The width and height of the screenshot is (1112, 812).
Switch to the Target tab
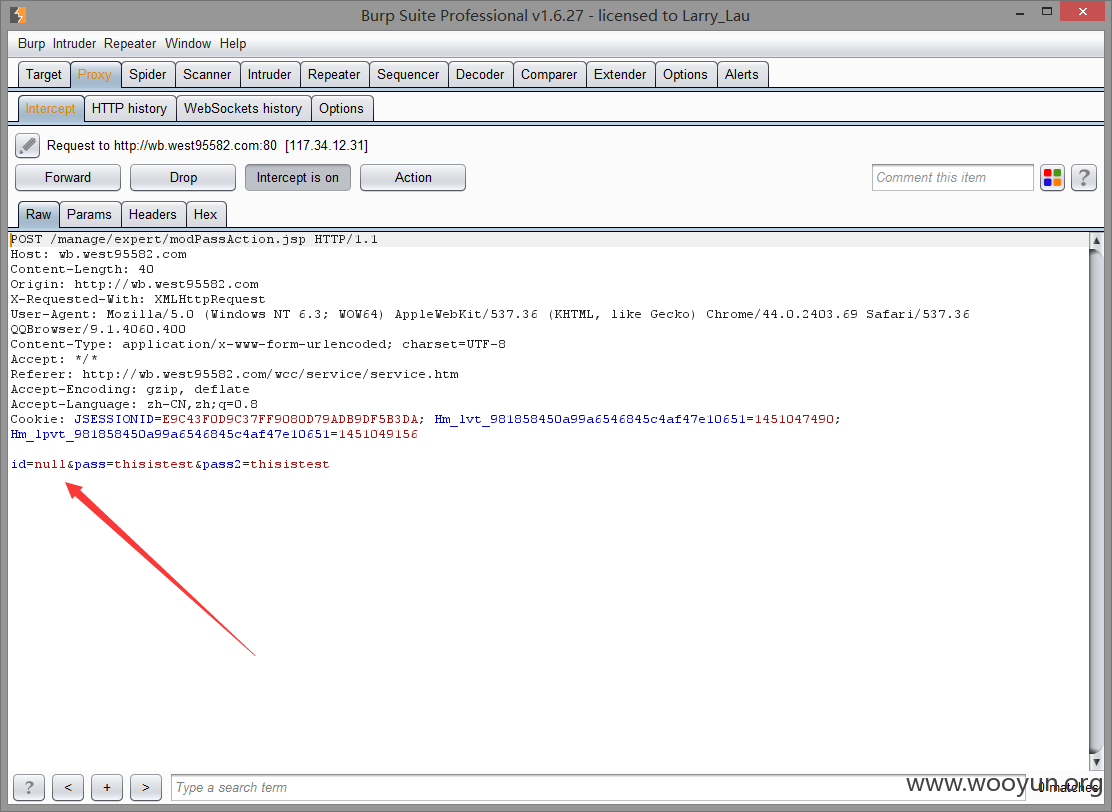tap(44, 74)
